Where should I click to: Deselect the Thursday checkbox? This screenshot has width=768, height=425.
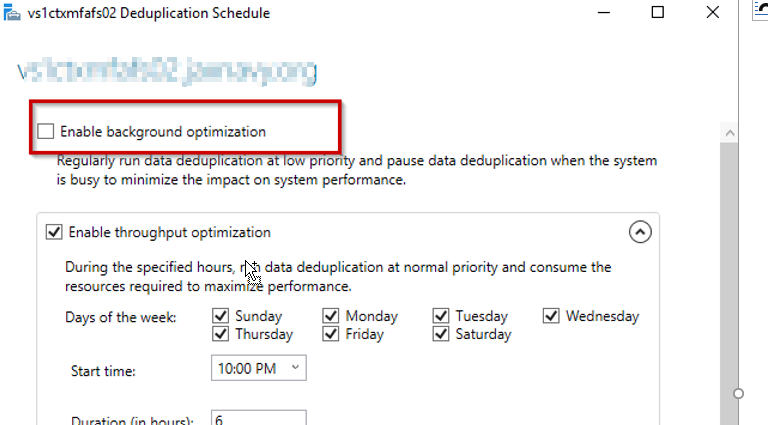[x=220, y=334]
